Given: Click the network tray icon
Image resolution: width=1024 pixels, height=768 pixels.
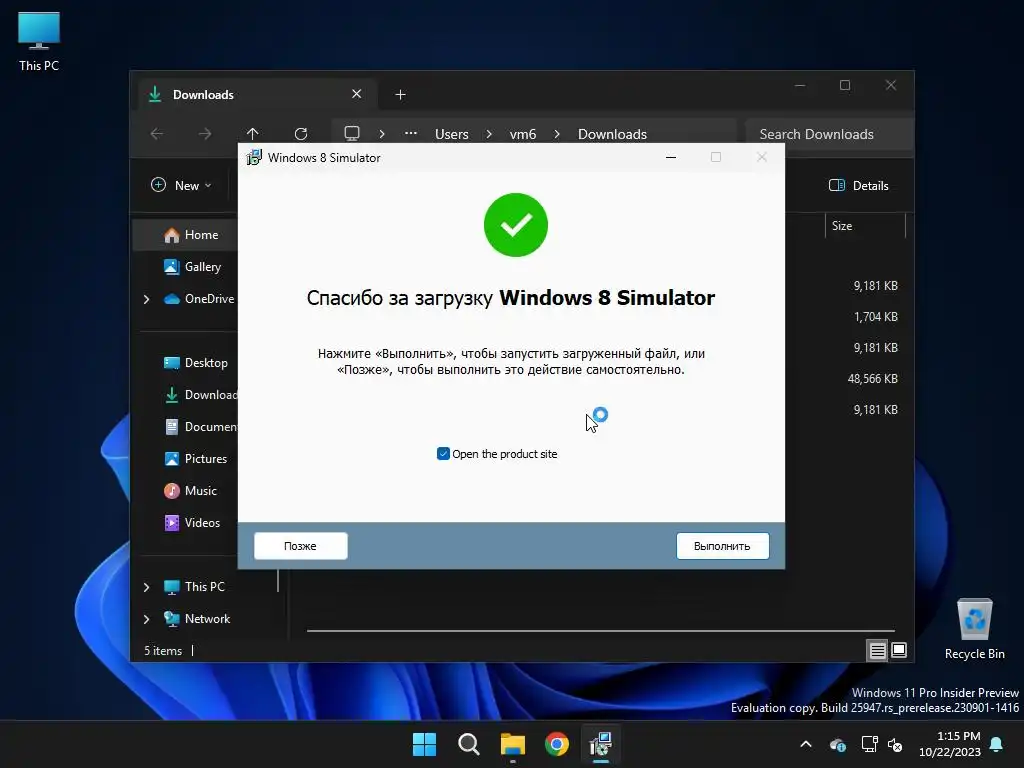Looking at the screenshot, I should pyautogui.click(x=869, y=744).
